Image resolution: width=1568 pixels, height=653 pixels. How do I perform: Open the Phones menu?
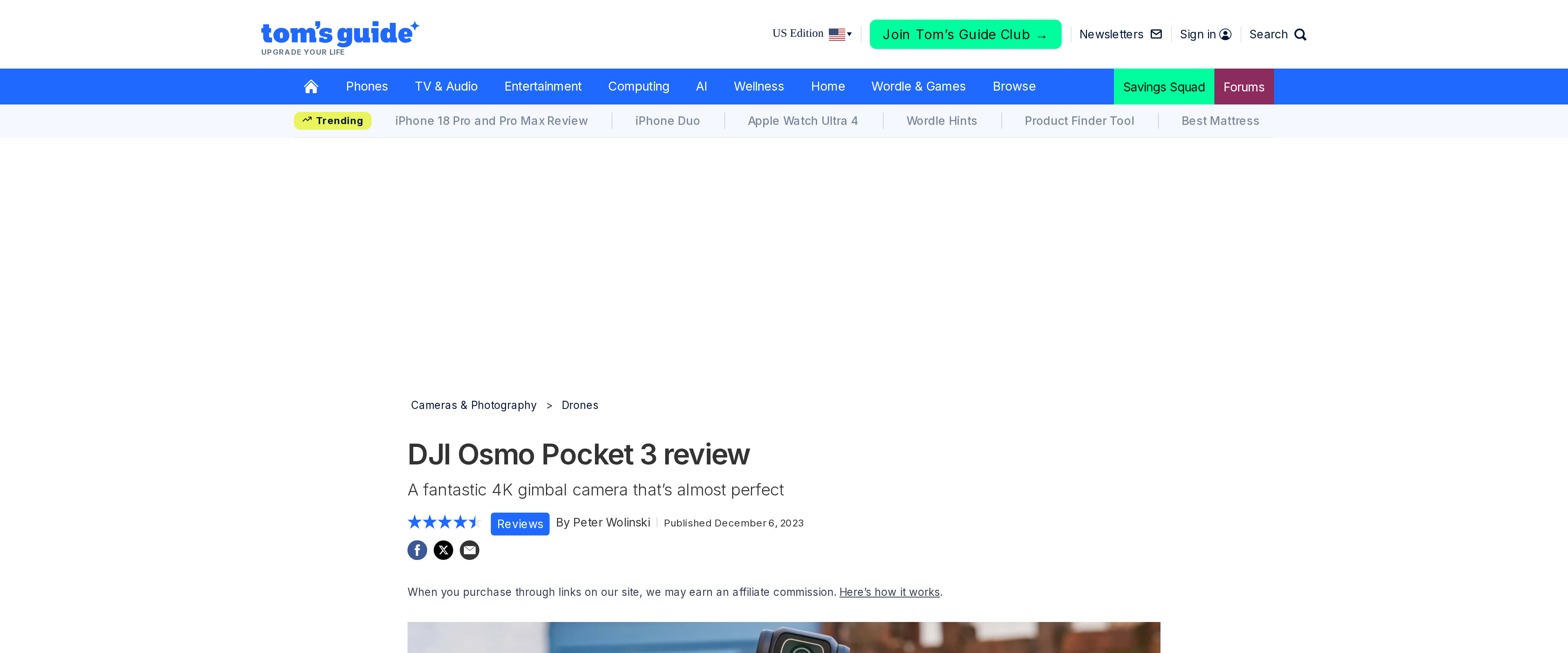pyautogui.click(x=367, y=87)
